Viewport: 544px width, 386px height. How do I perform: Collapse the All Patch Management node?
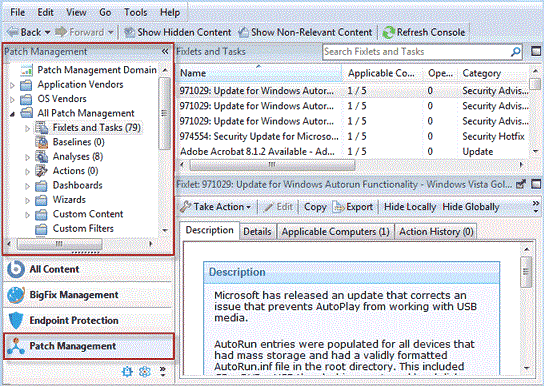pos(12,114)
